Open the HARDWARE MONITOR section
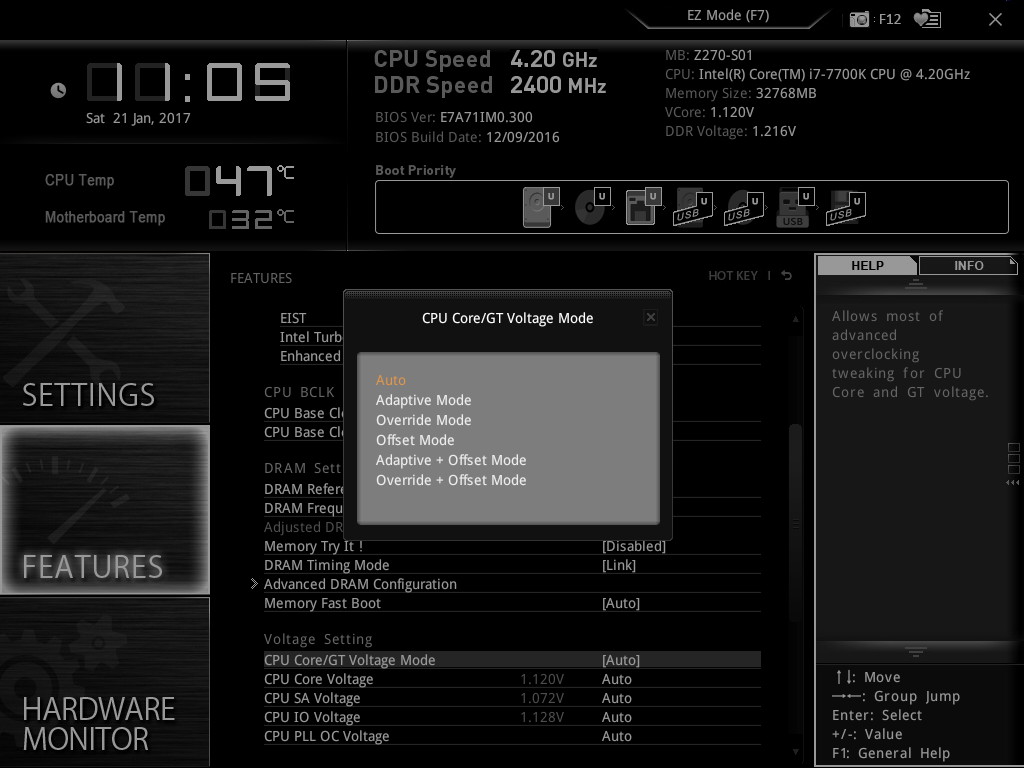The image size is (1024, 768). coord(104,682)
